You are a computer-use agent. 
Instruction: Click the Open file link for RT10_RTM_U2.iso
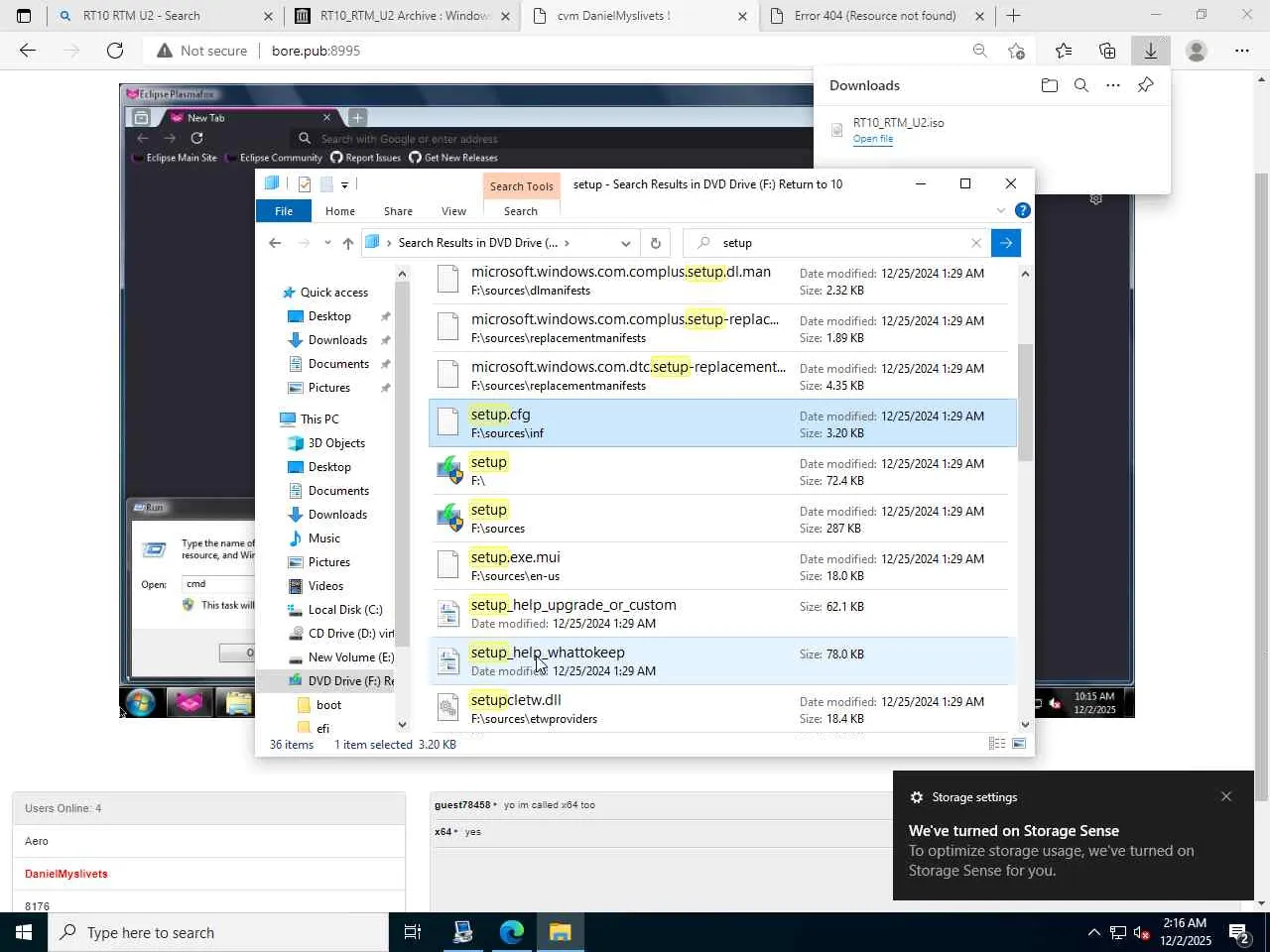coord(873,139)
